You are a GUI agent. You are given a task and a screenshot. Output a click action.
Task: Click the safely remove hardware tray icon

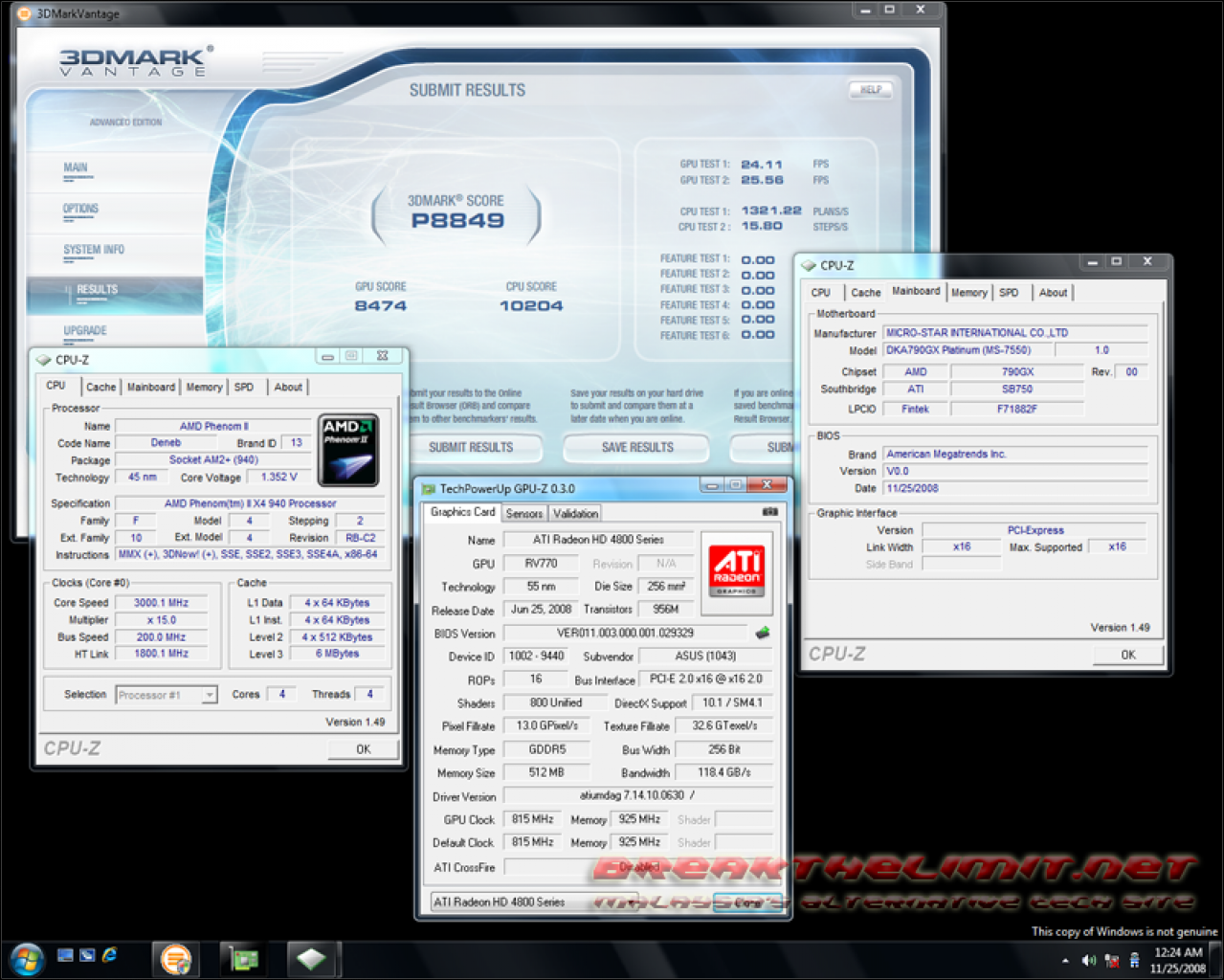pos(1135,960)
